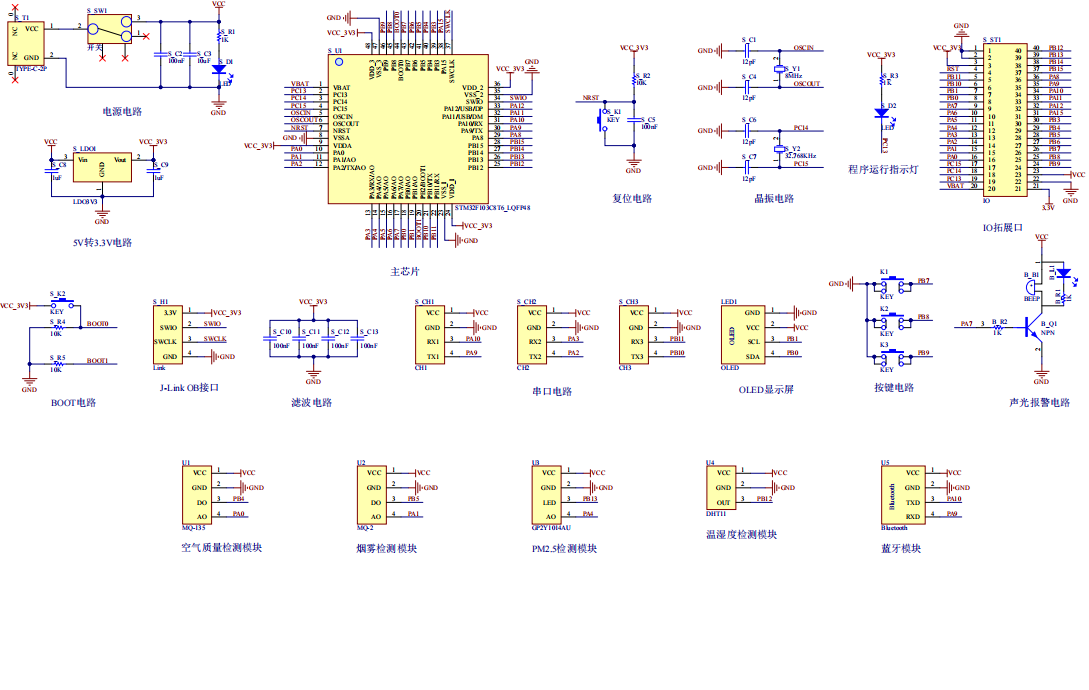Select the S_LDO1 regulator block
The image size is (1089, 690).
[102, 167]
